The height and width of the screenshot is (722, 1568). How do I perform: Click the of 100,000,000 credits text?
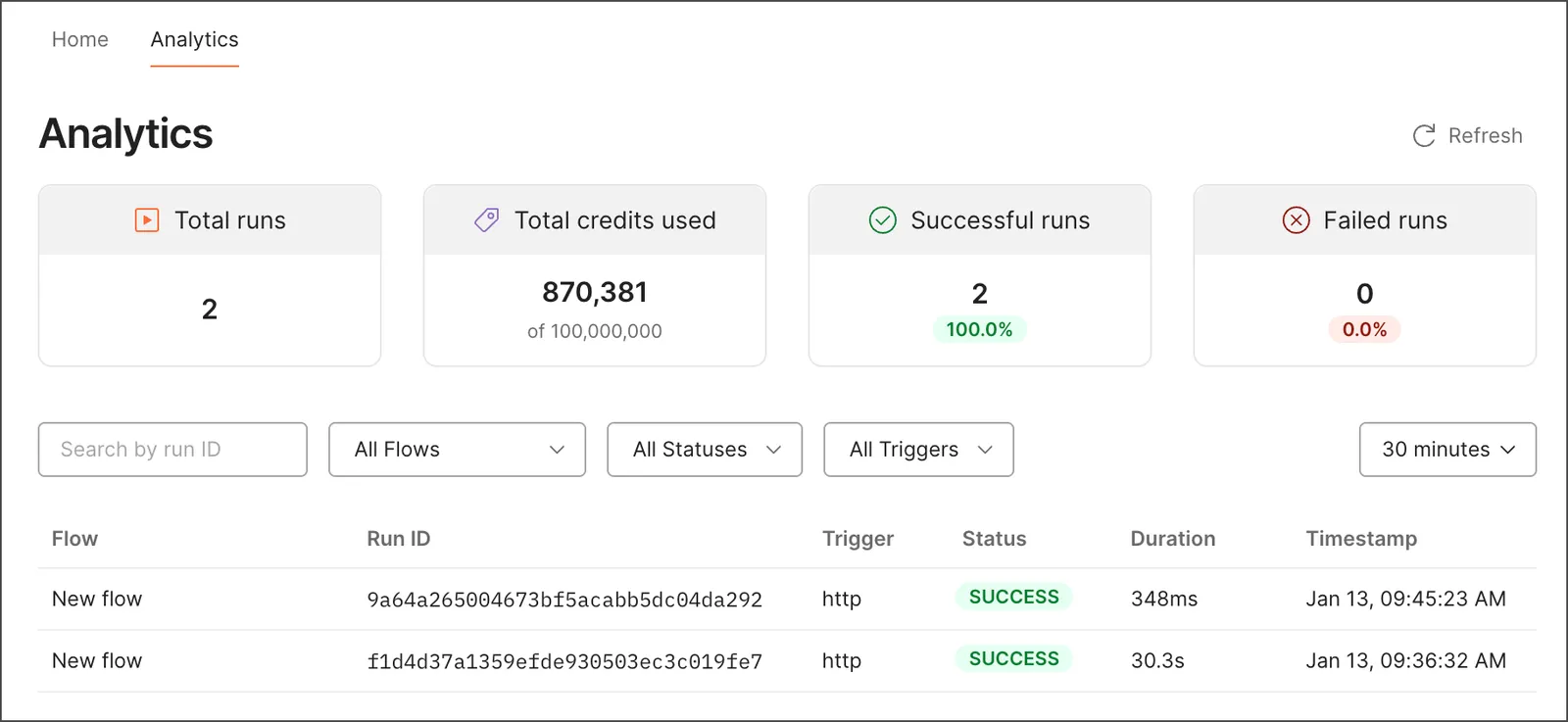point(595,331)
